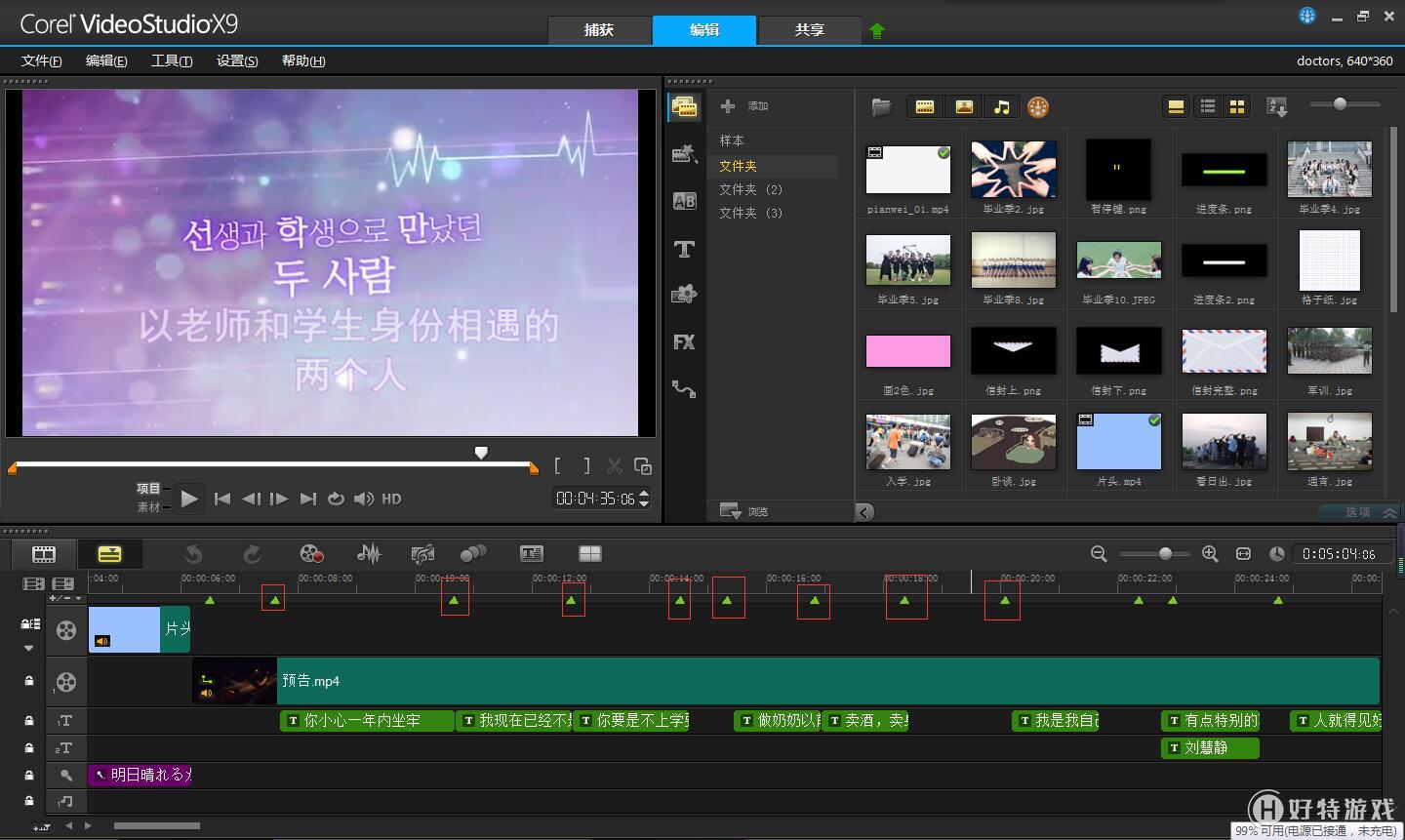Click the green upload arrow beside 共享
The height and width of the screenshot is (840, 1405).
click(876, 30)
